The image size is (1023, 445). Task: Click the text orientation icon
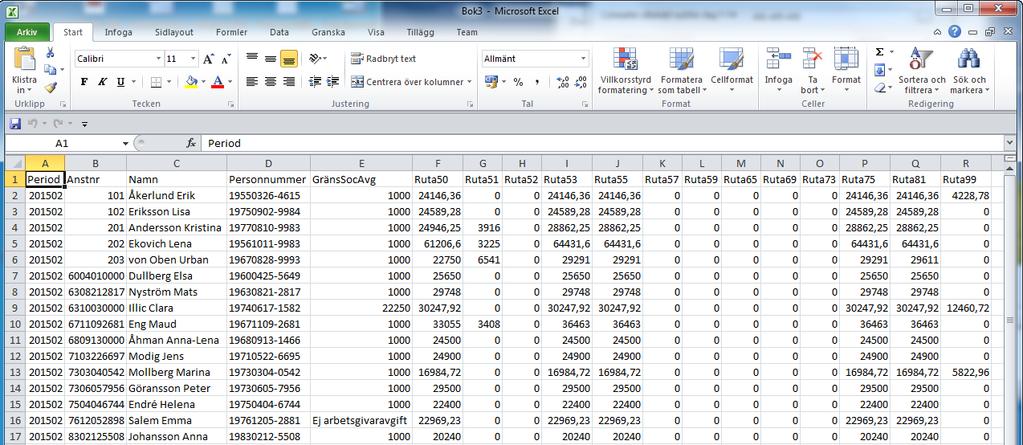(x=315, y=59)
